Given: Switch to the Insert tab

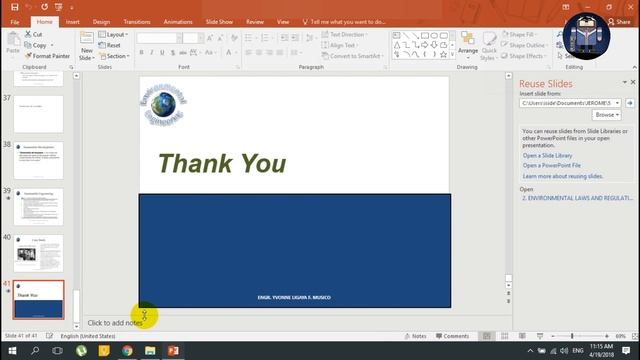Looking at the screenshot, I should (x=73, y=22).
